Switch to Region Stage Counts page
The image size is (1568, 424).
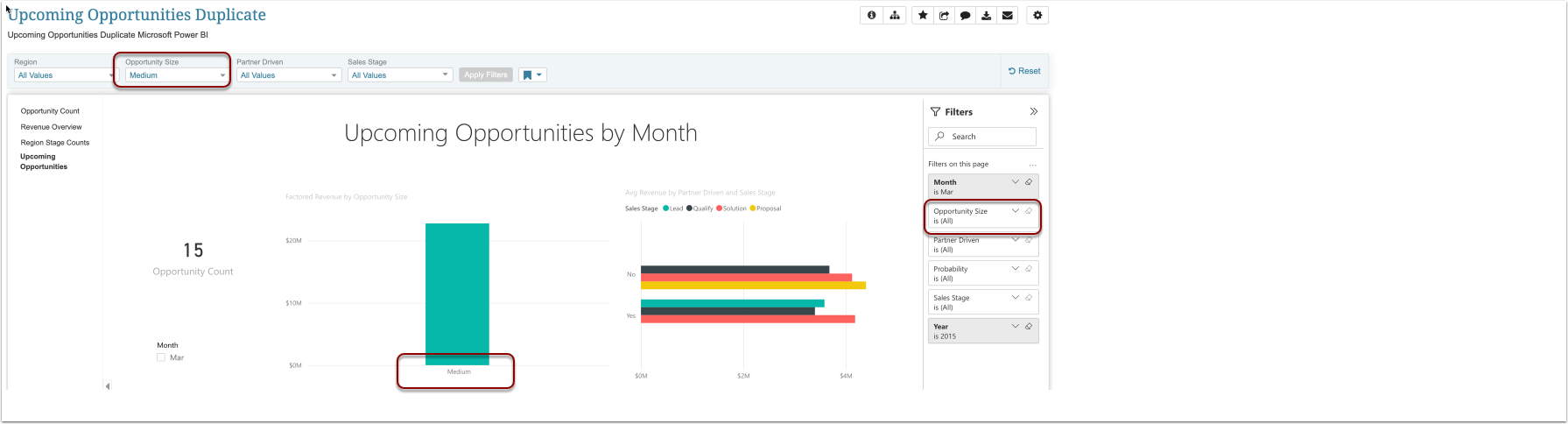(55, 143)
